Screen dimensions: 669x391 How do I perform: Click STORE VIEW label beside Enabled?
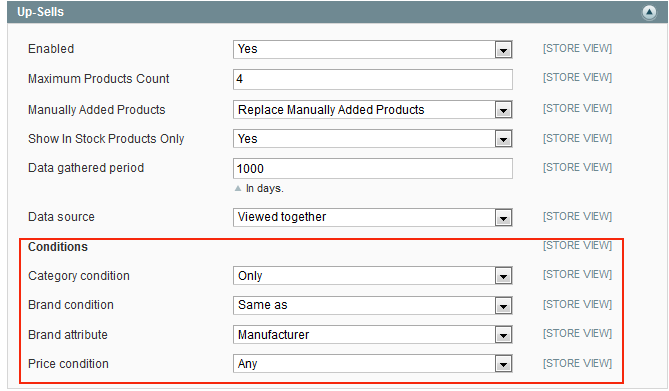(577, 48)
